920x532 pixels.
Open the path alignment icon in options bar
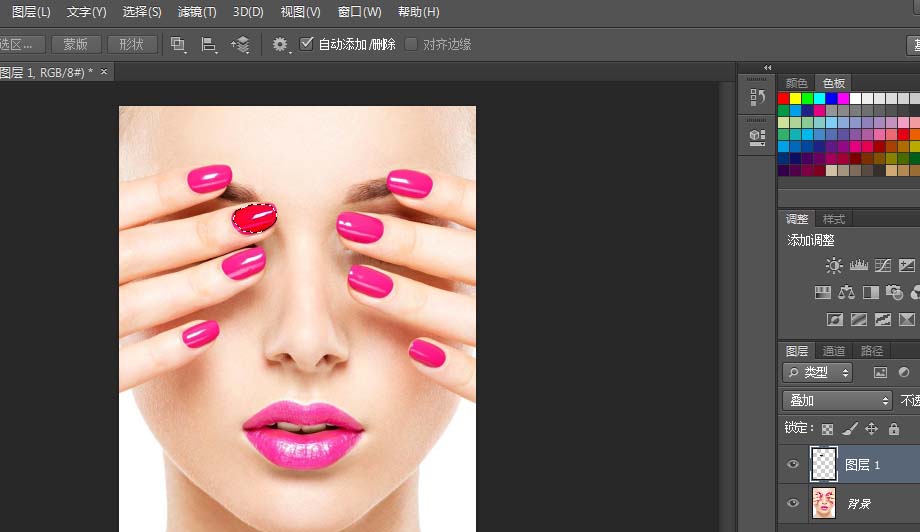coord(208,45)
